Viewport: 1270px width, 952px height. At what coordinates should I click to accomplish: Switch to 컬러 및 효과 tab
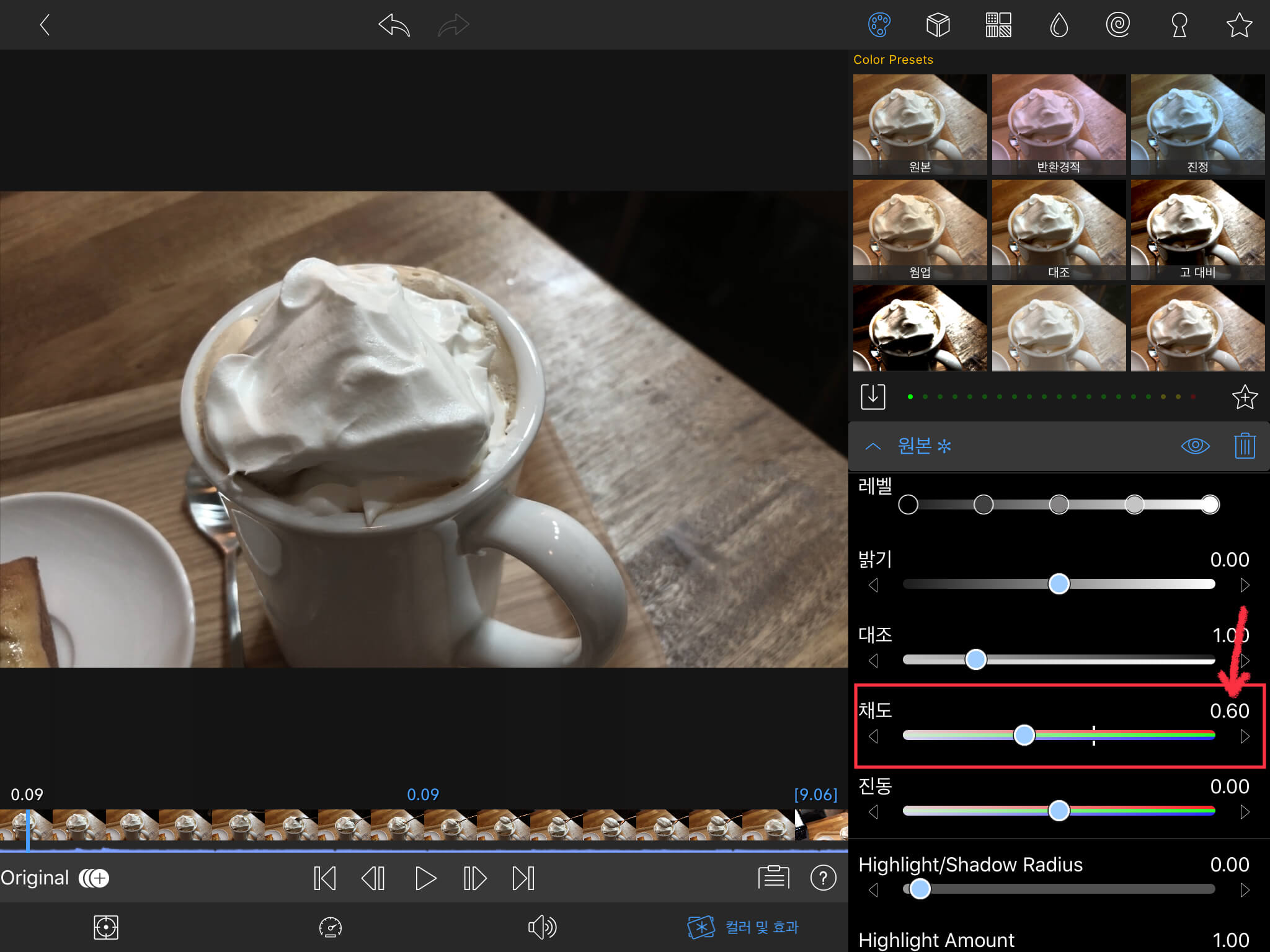743,927
